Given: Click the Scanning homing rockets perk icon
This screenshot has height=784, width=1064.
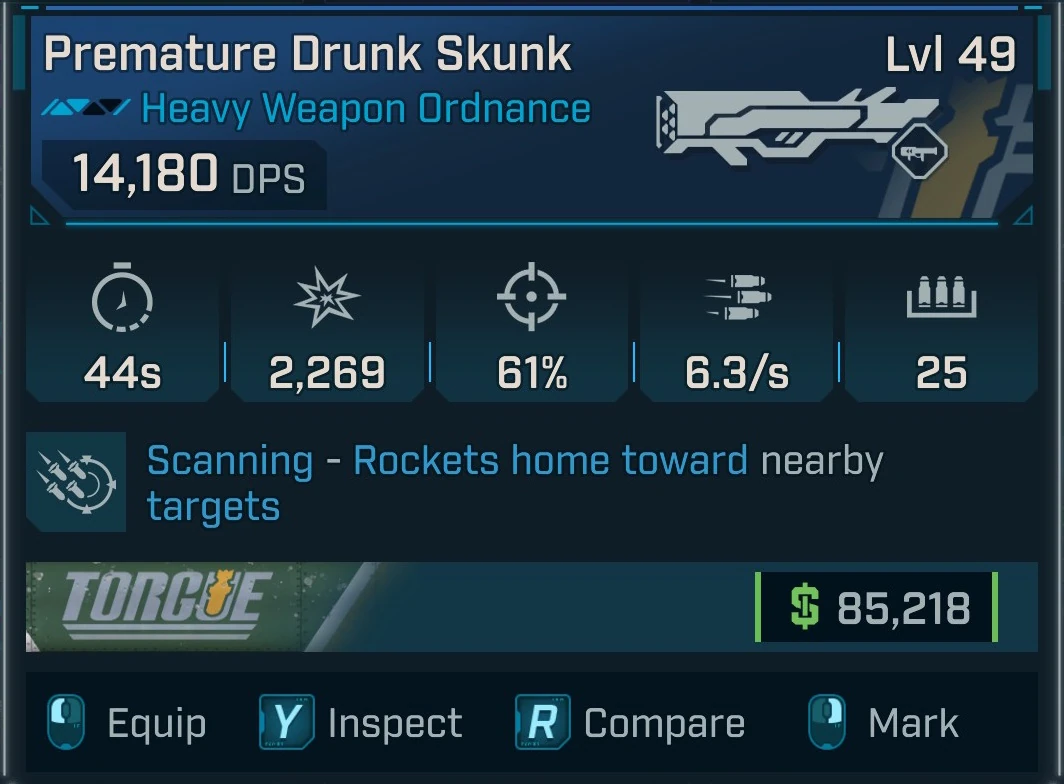Looking at the screenshot, I should 76,482.
